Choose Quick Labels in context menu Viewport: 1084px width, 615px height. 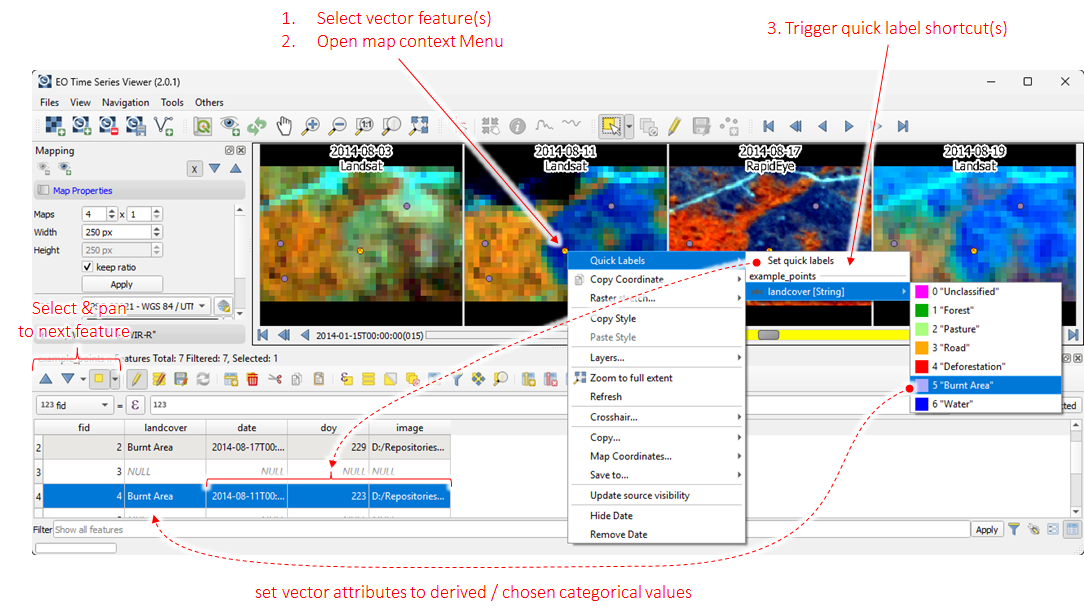(x=657, y=261)
